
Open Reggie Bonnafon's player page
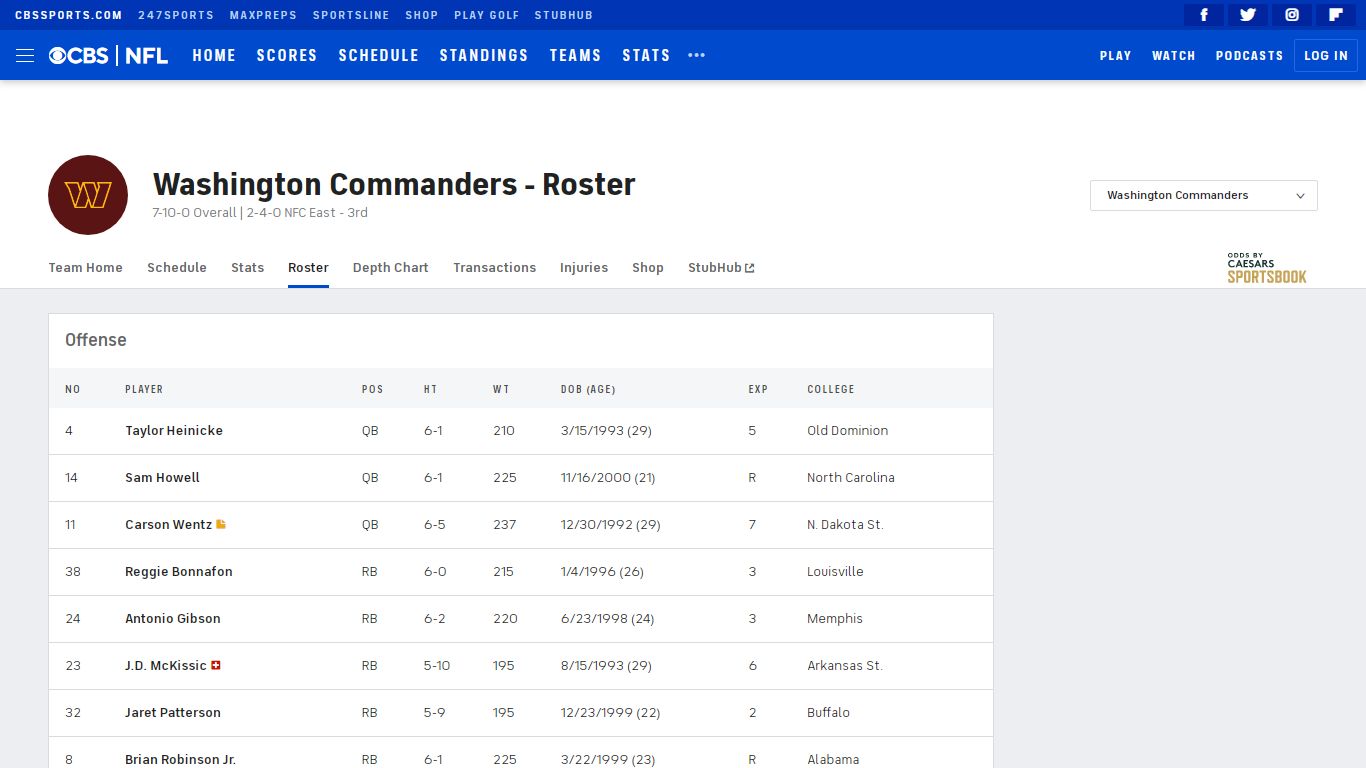(179, 572)
